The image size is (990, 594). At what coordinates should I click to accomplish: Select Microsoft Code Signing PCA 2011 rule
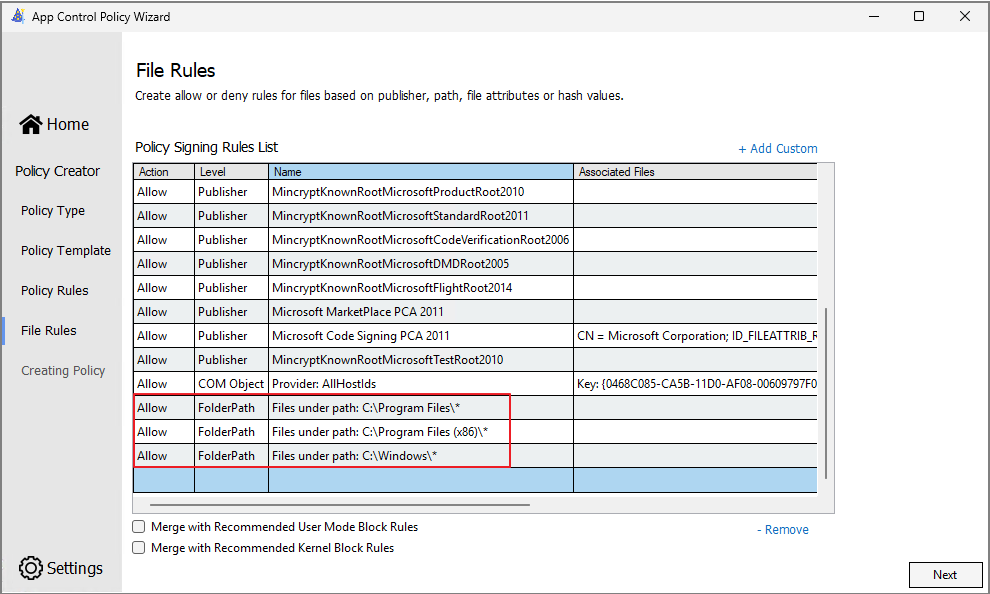421,336
